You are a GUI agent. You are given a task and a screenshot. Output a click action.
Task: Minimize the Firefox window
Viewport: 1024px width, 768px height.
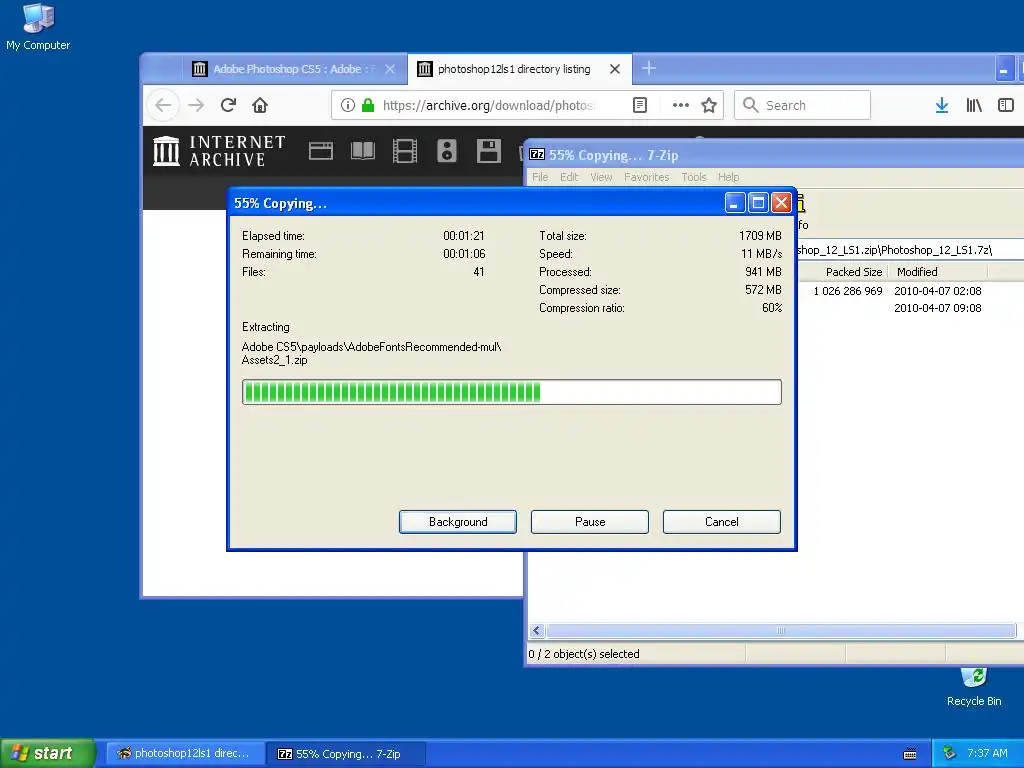(x=1004, y=69)
